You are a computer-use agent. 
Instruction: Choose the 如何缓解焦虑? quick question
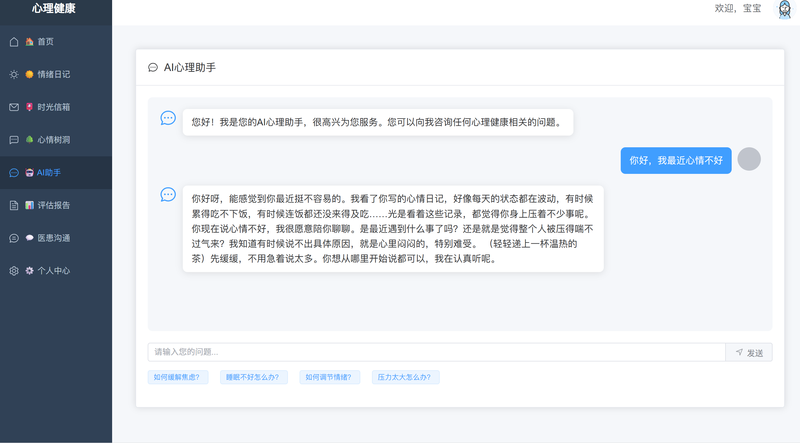pos(175,378)
